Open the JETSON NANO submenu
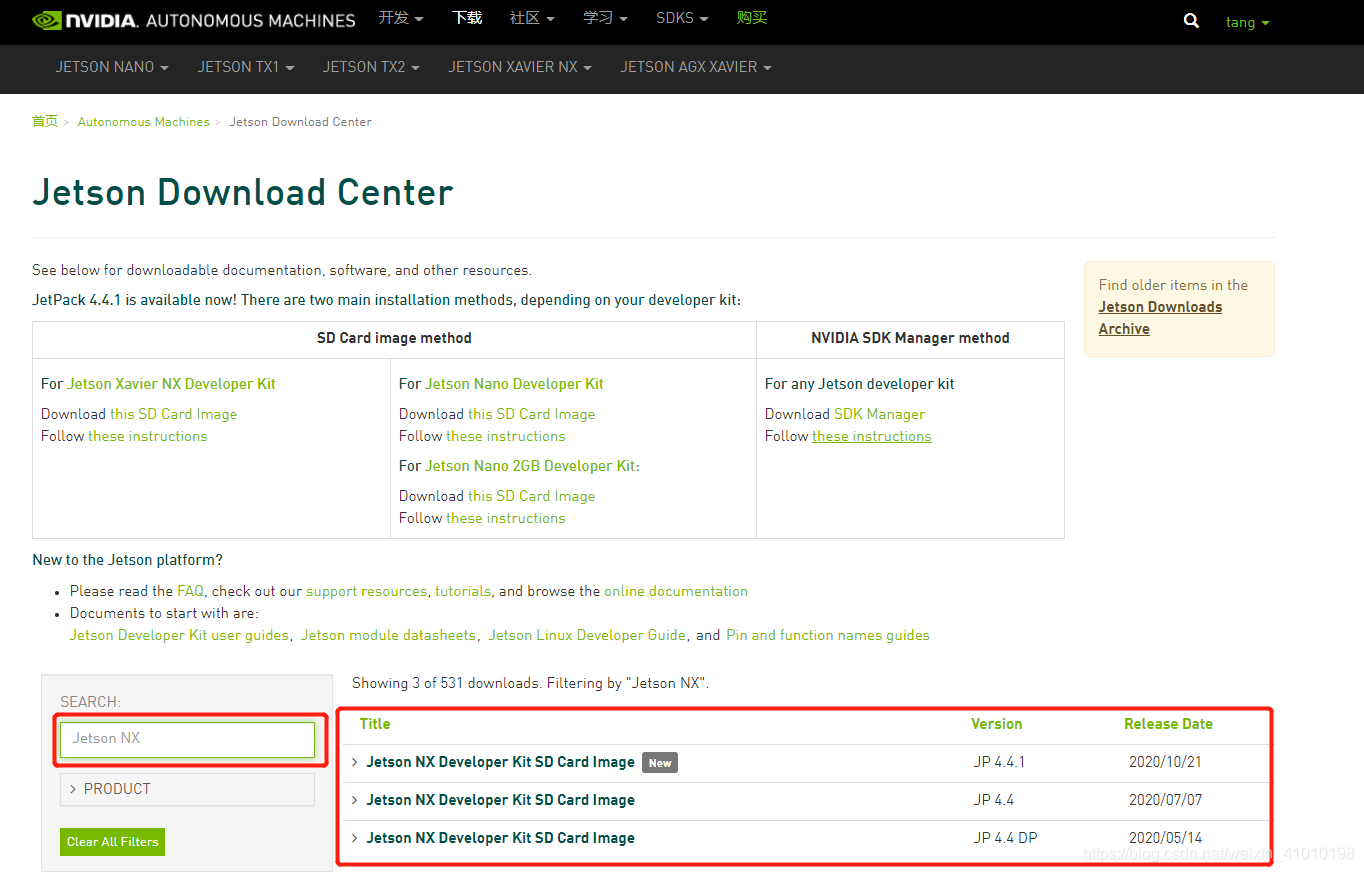The image size is (1364, 872). pos(112,67)
